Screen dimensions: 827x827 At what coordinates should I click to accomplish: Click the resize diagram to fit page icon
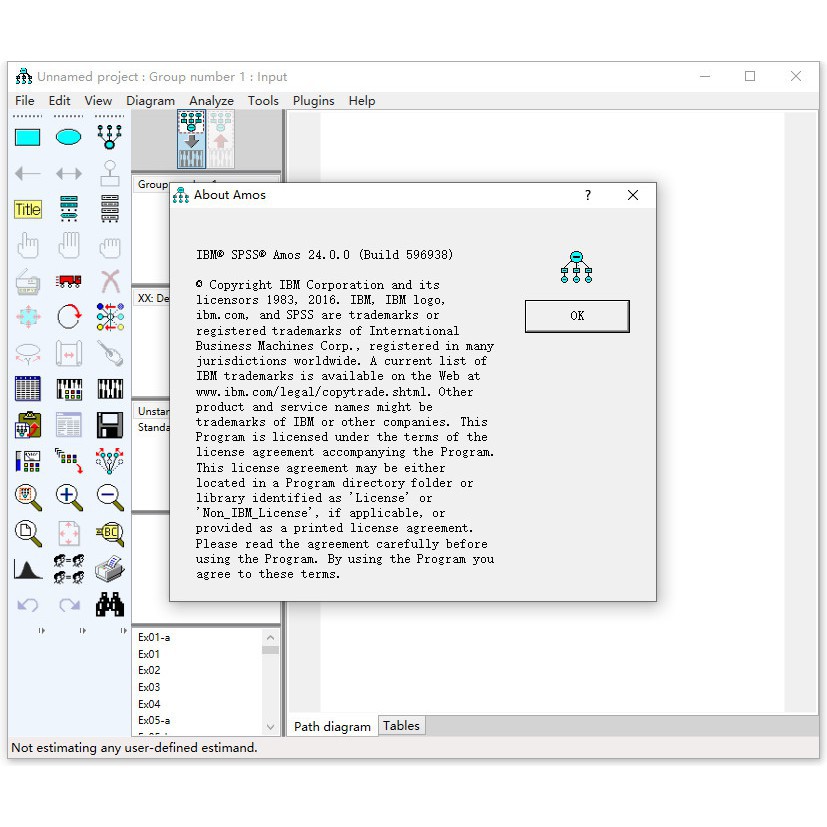pyautogui.click(x=69, y=533)
